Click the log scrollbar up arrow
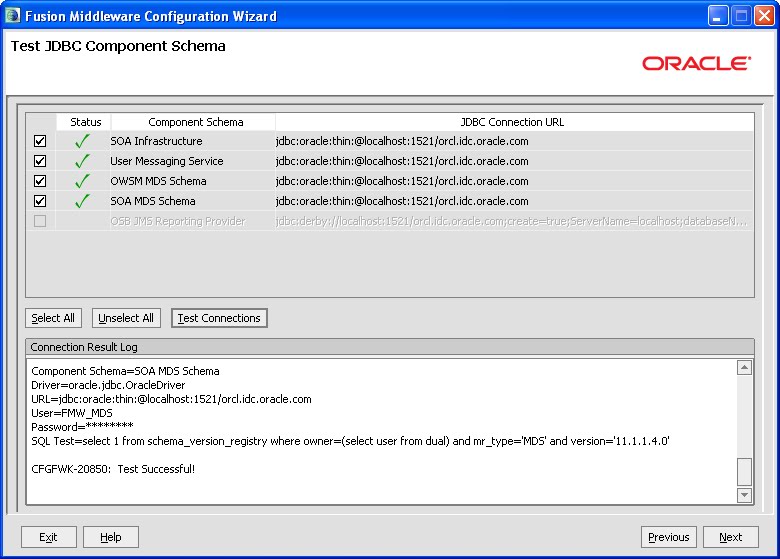This screenshot has width=780, height=559. (x=744, y=368)
